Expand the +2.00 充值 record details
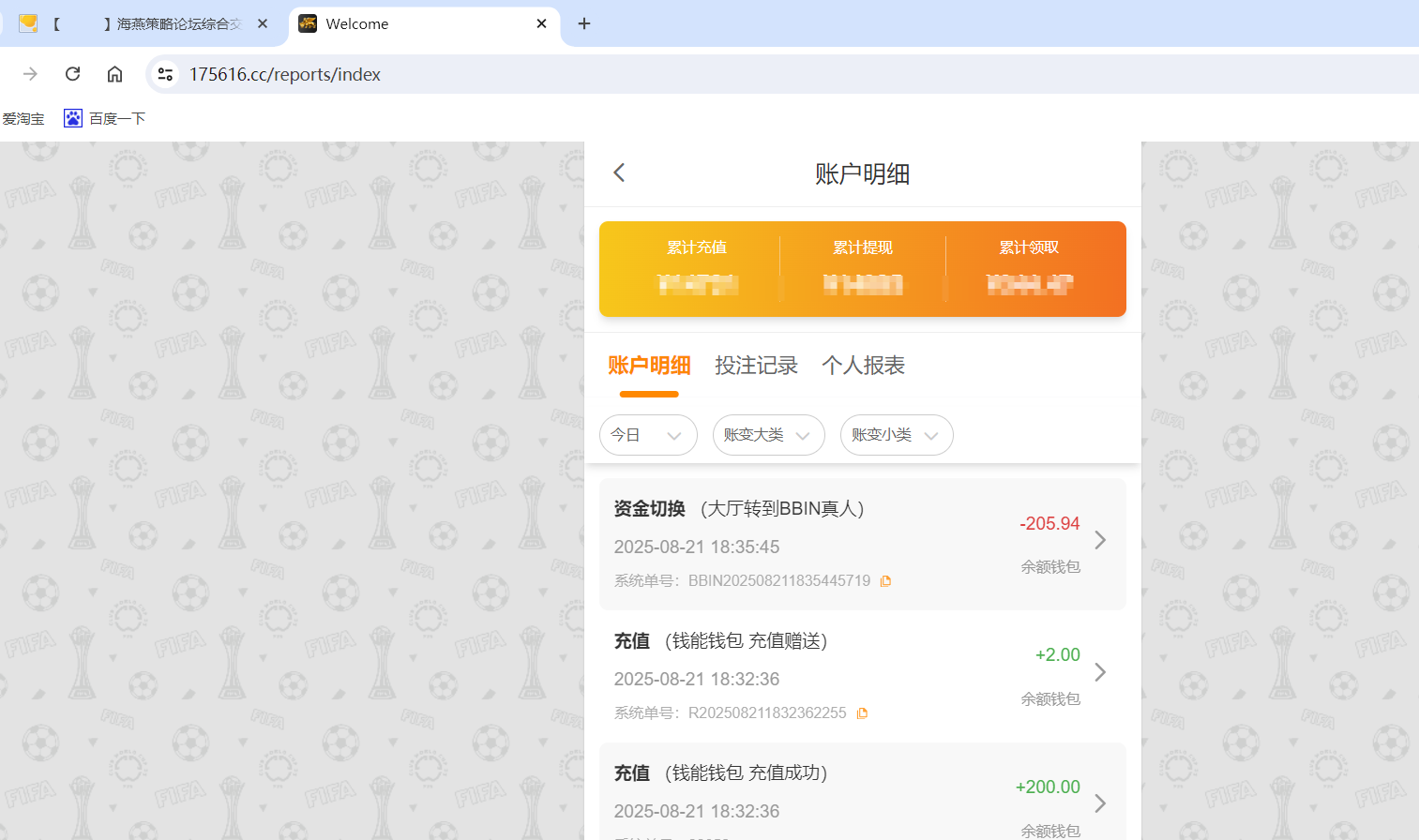This screenshot has height=840, width=1419. [1099, 672]
